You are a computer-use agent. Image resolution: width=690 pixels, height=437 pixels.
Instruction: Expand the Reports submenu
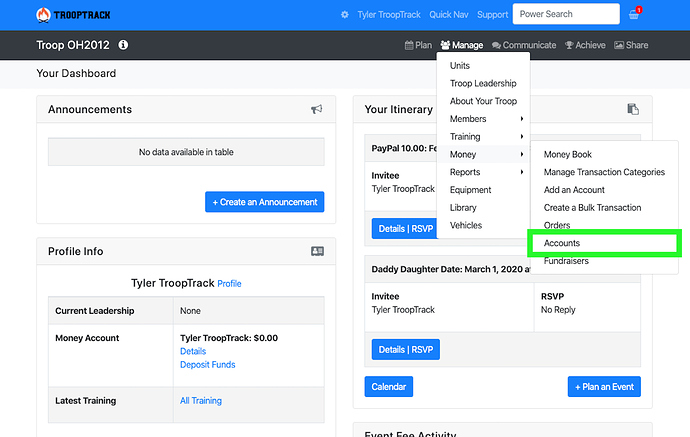(x=483, y=172)
